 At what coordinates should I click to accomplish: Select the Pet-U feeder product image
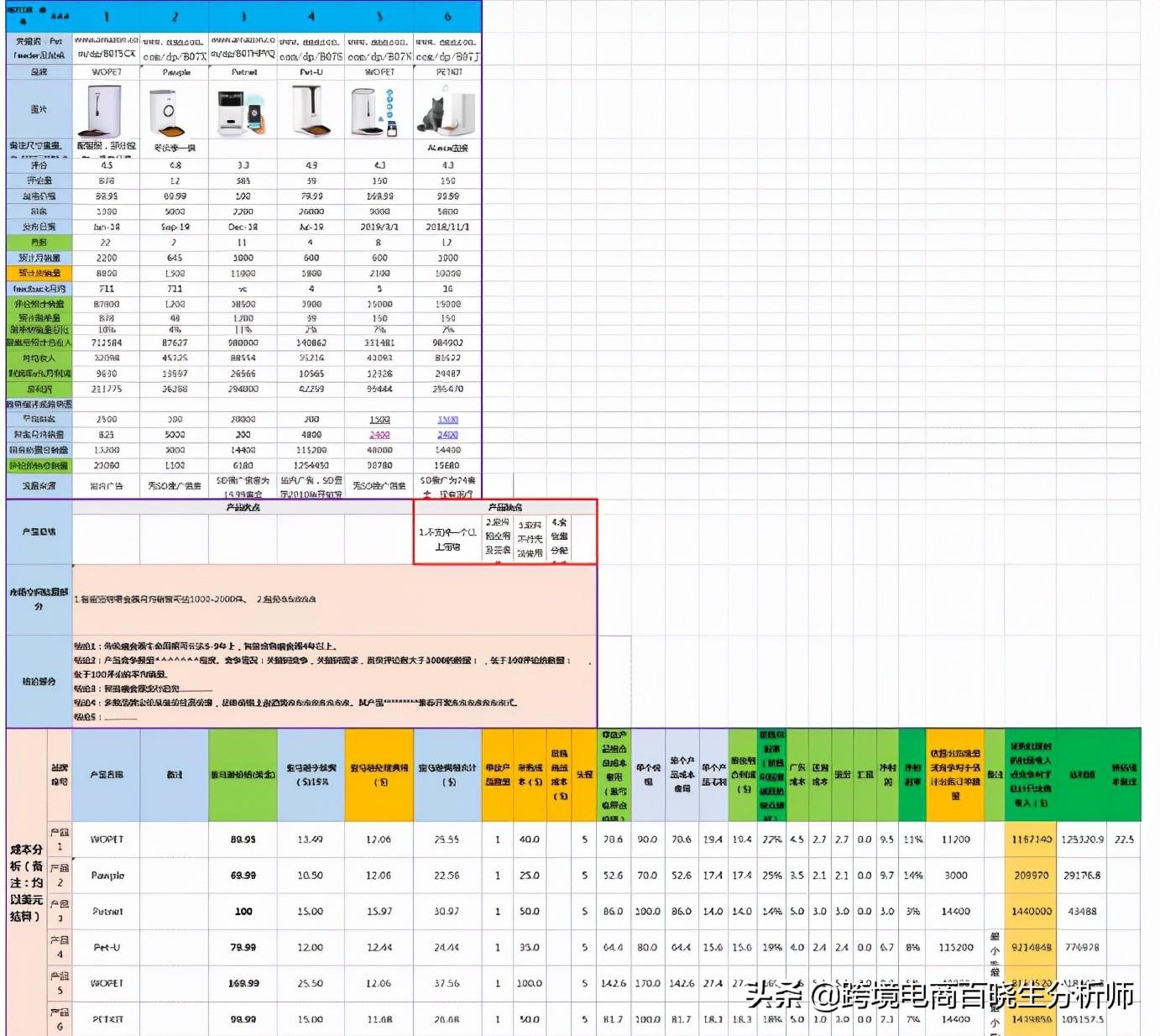click(311, 111)
